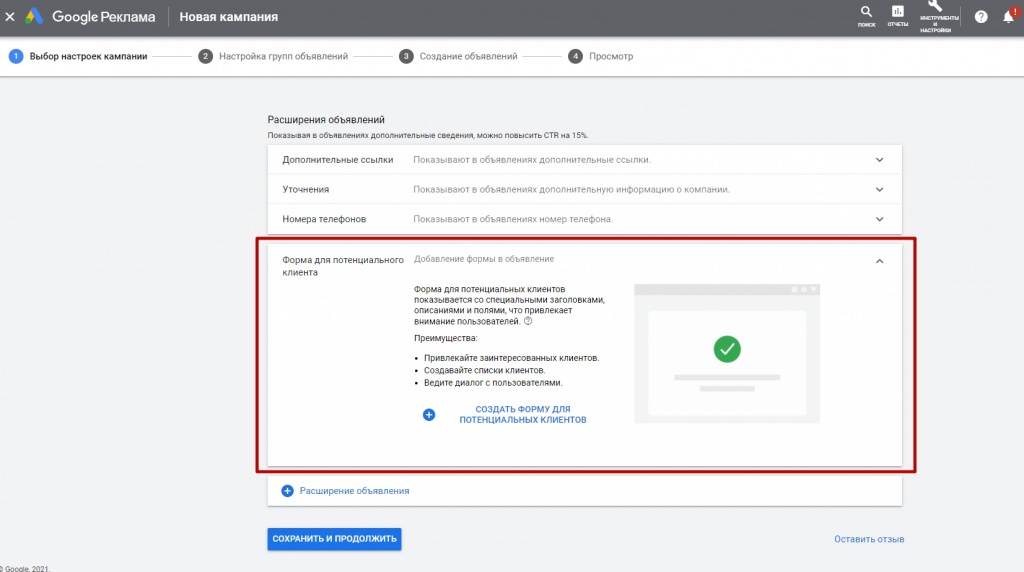The image size is (1024, 572).
Task: Click the Привлекайте заинтересованных клиентов bullet
Action: (511, 358)
